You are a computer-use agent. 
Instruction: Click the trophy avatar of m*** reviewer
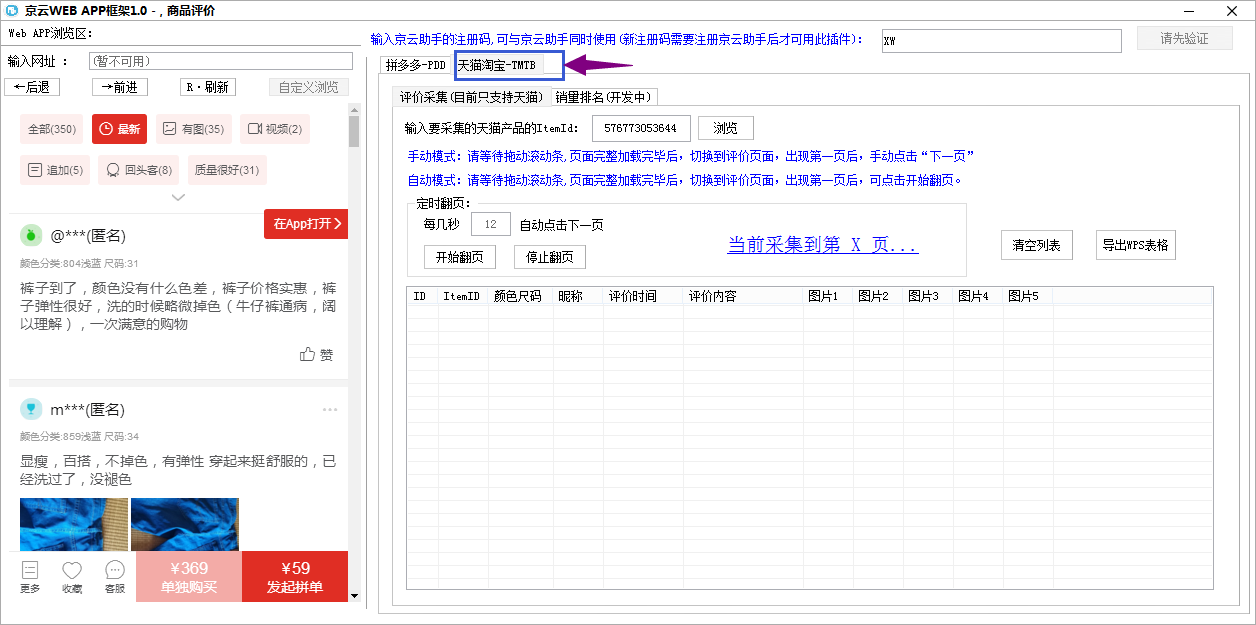(x=31, y=409)
